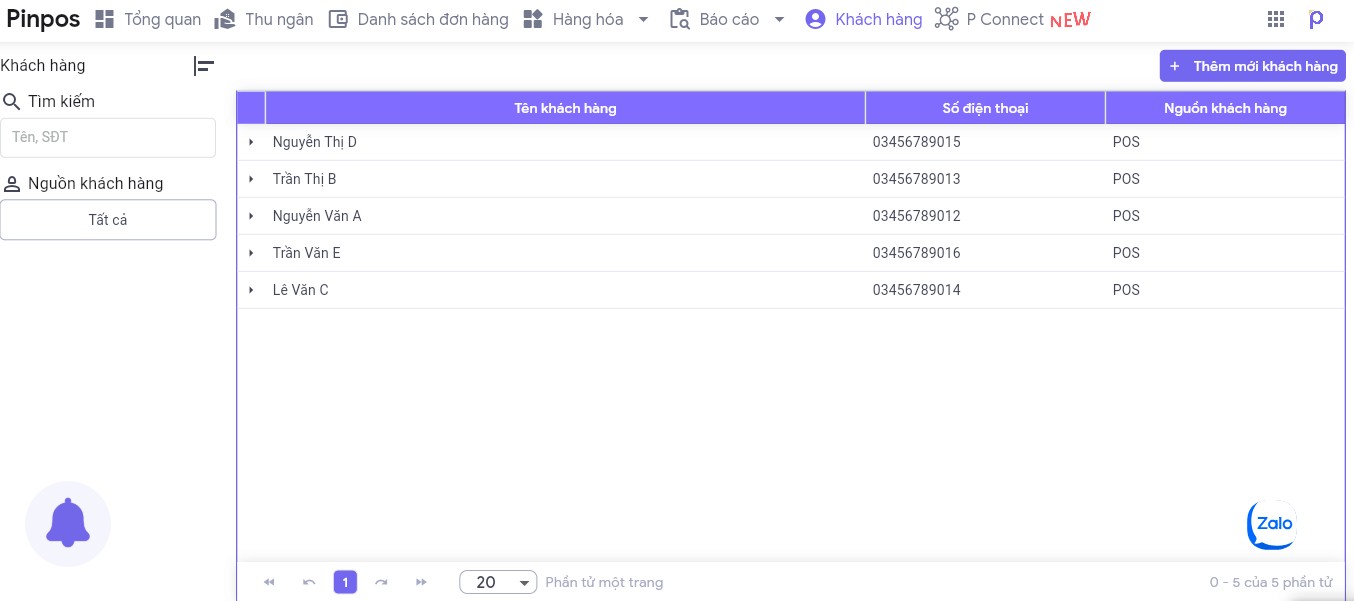Click the notification bell icon

coord(68,523)
